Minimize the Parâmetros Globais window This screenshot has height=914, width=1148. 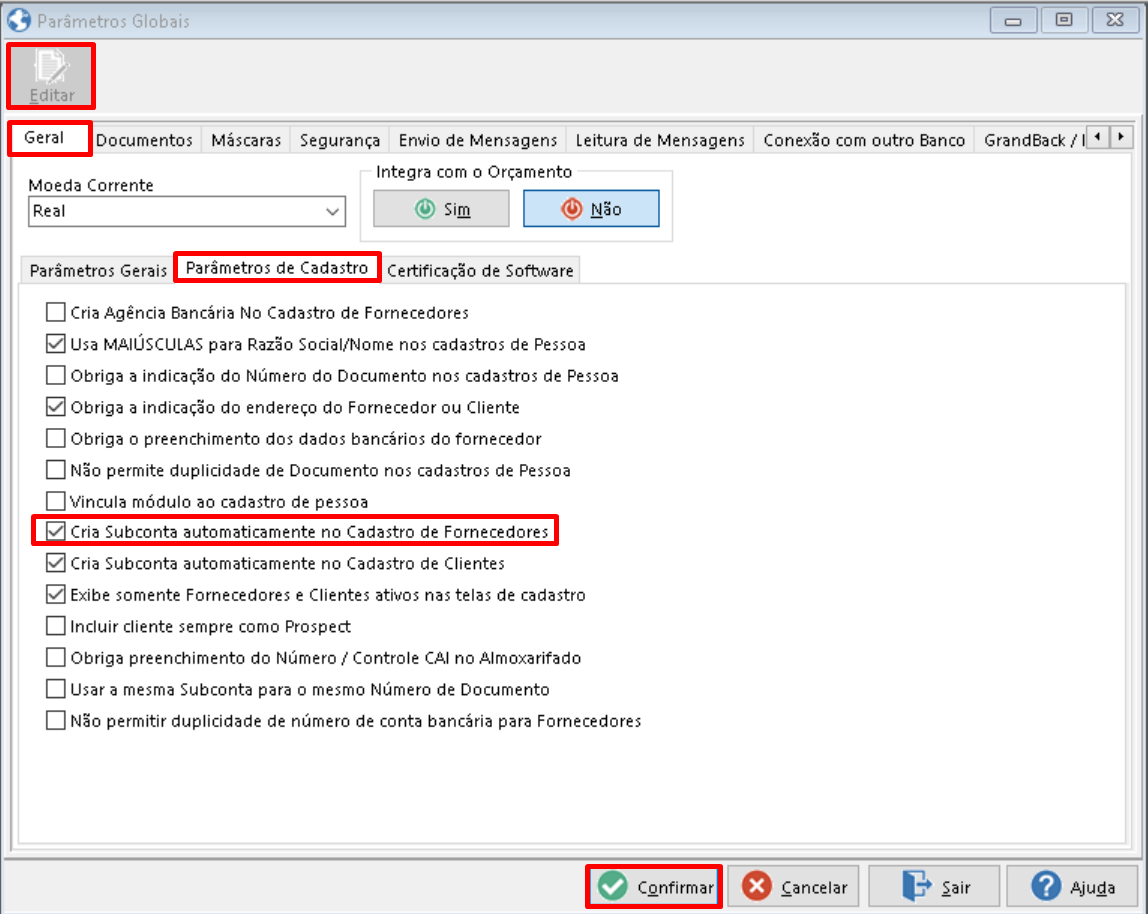click(x=1013, y=21)
